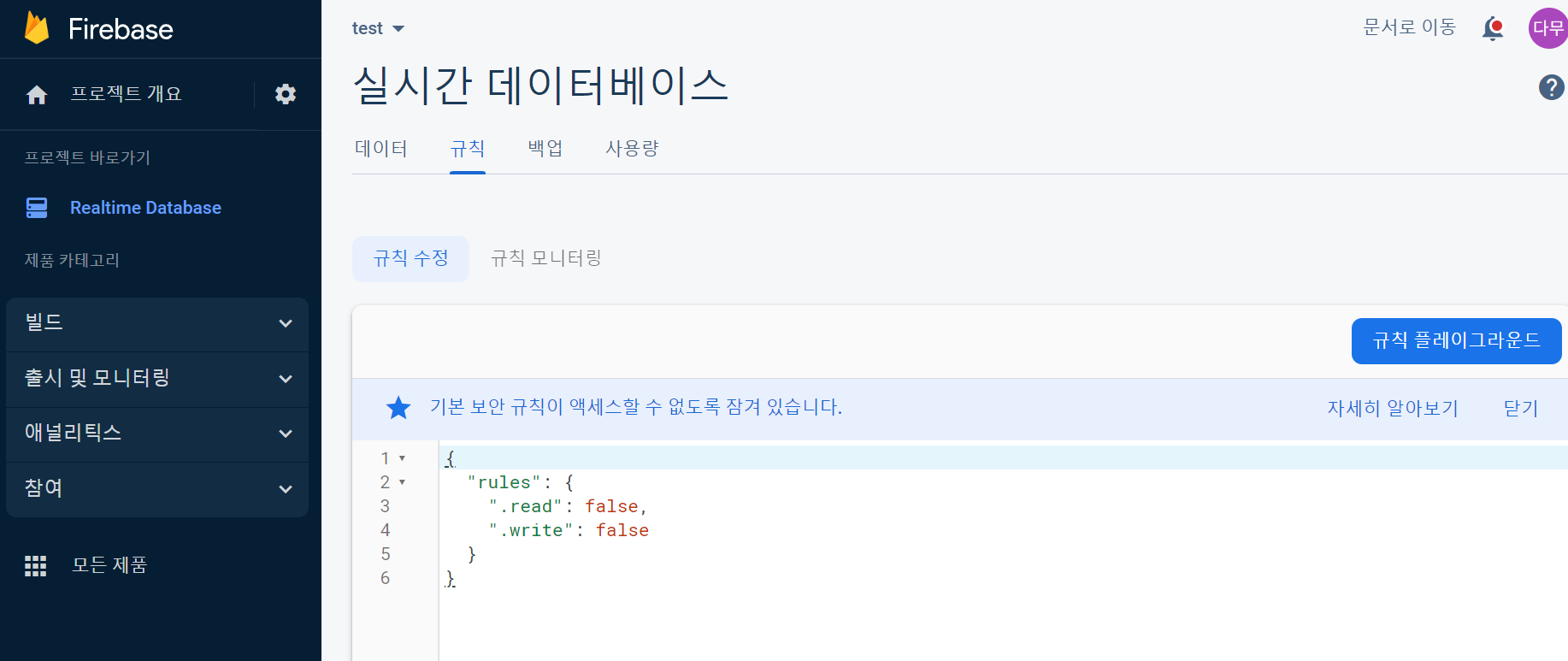The width and height of the screenshot is (1568, 661).
Task: Collapse code fold arrow on line 1
Action: (x=402, y=458)
